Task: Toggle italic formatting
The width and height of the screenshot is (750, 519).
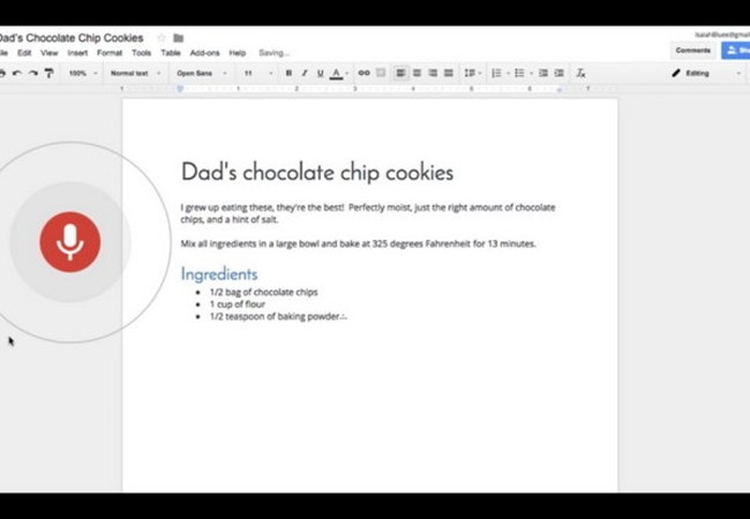Action: pyautogui.click(x=304, y=73)
